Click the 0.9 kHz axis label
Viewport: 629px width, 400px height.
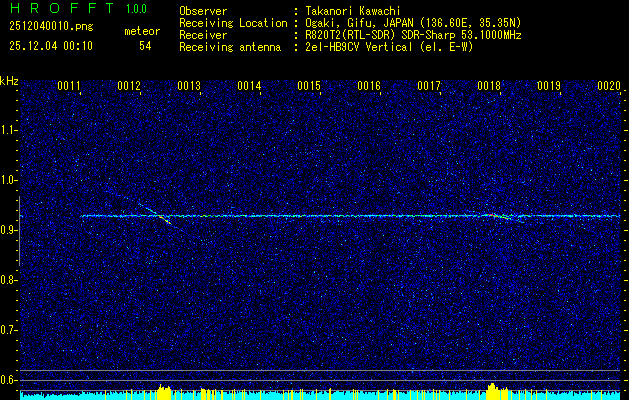pyautogui.click(x=8, y=230)
